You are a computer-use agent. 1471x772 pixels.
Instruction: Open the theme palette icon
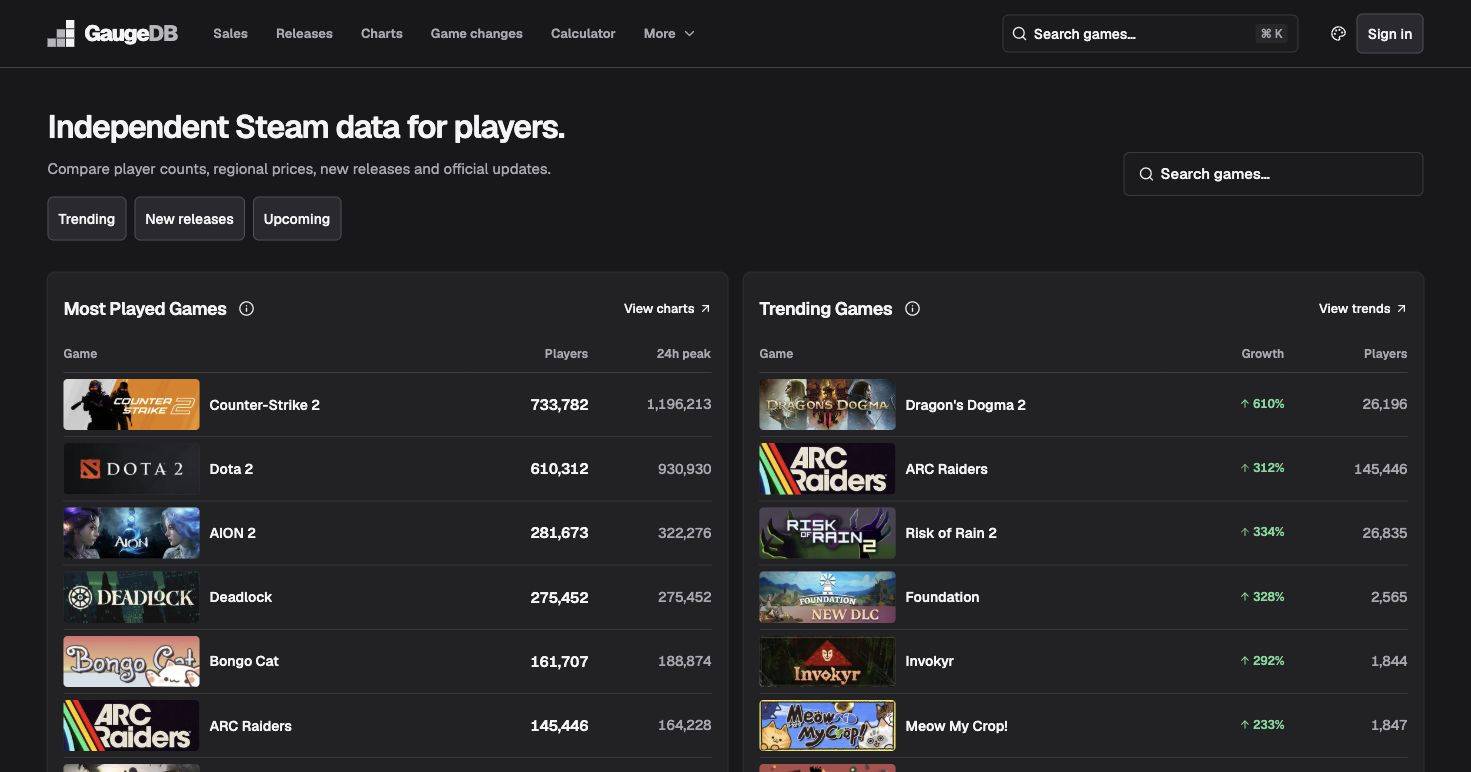pyautogui.click(x=1338, y=34)
